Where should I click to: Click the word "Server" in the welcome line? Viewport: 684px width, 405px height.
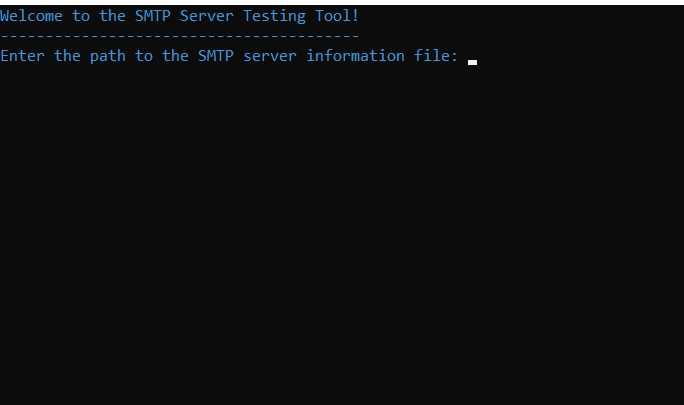[x=207, y=16]
